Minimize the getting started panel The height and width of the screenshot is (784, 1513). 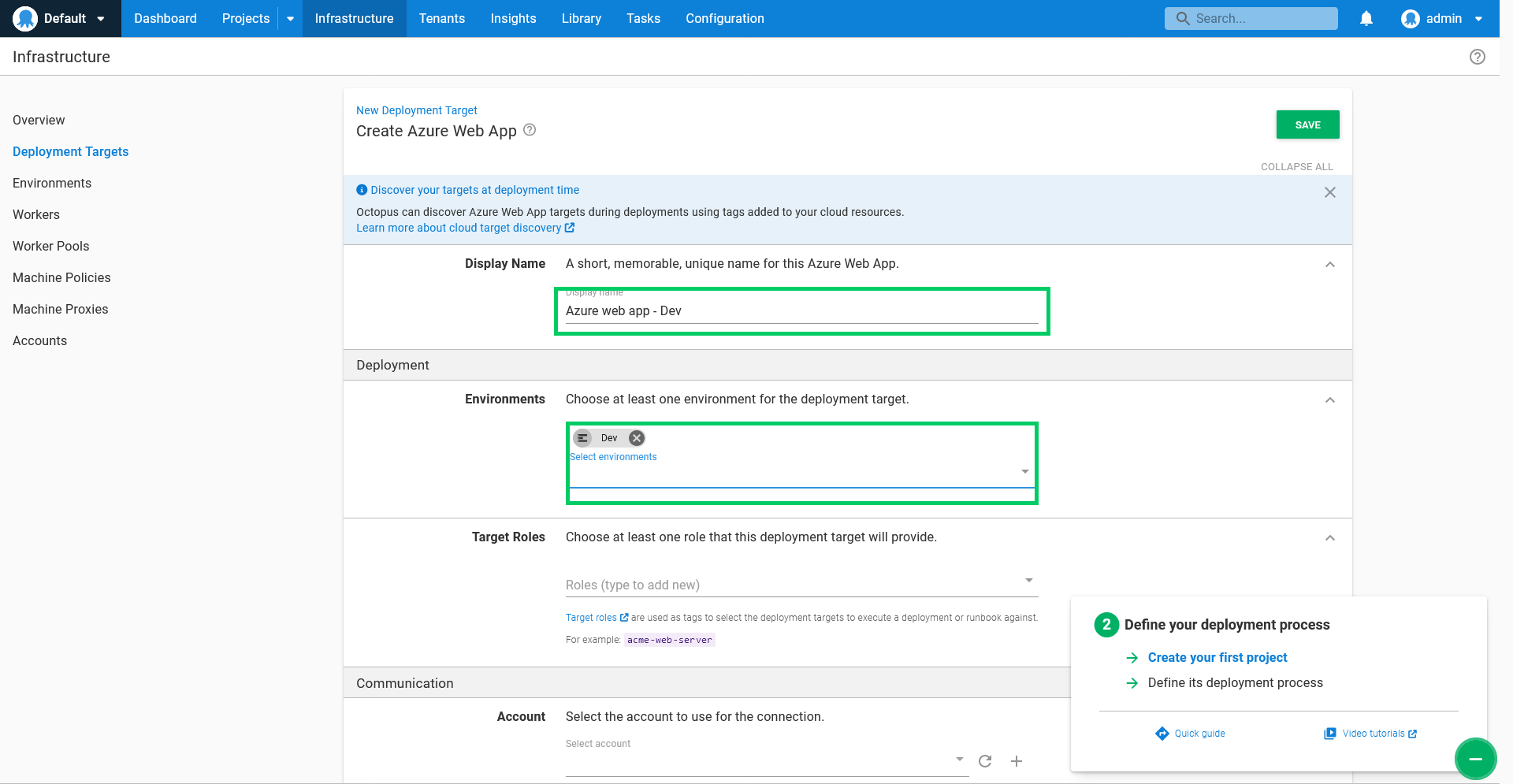(x=1475, y=759)
